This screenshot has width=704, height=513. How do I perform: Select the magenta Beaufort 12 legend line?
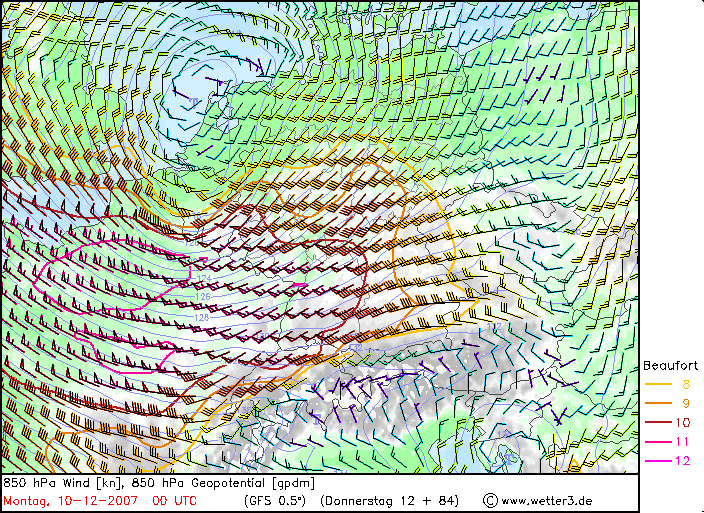658,461
